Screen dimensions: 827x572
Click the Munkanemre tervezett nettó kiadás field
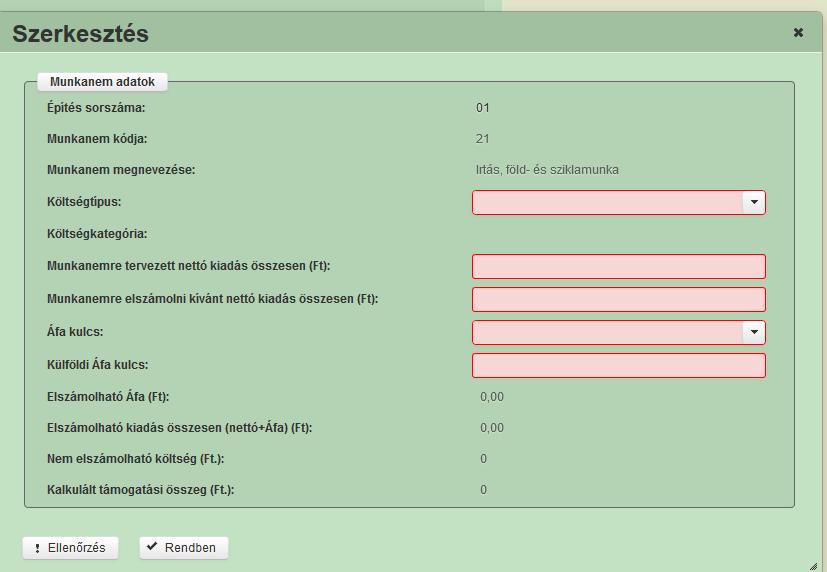point(619,267)
